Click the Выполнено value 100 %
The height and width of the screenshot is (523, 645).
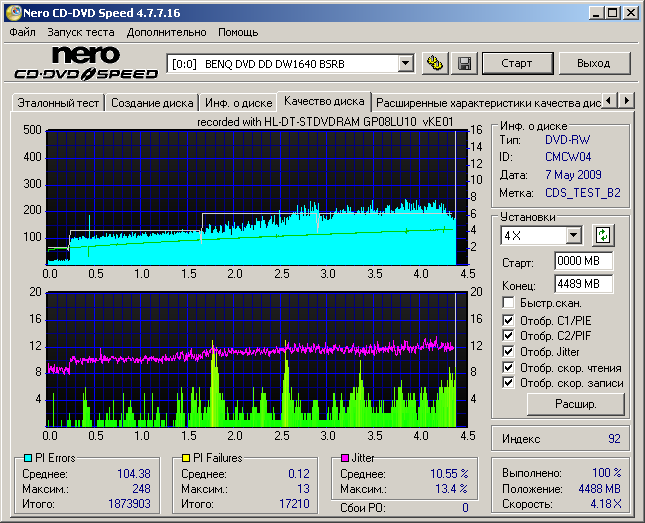click(x=606, y=473)
